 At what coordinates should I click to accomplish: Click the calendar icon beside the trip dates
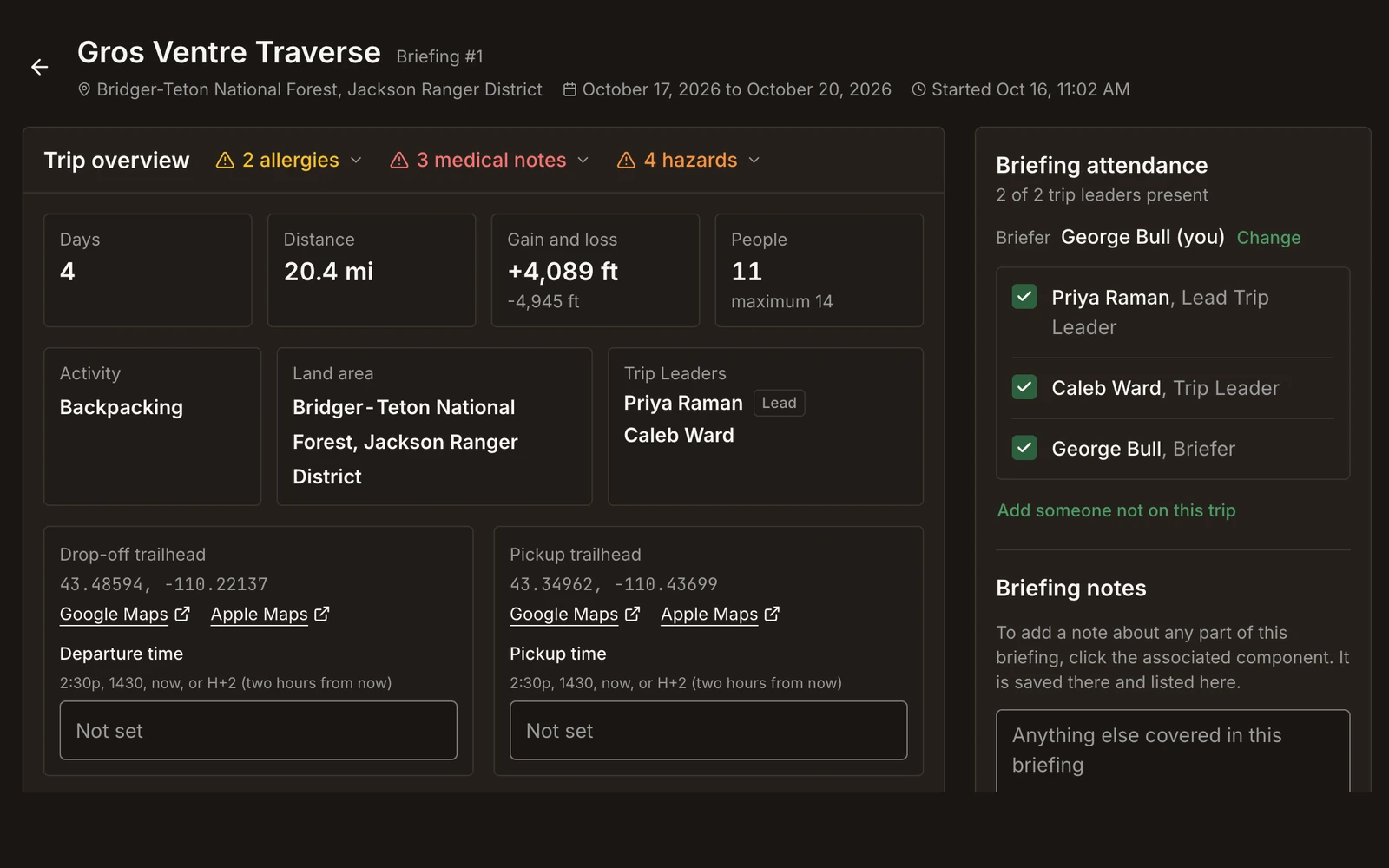[x=569, y=89]
